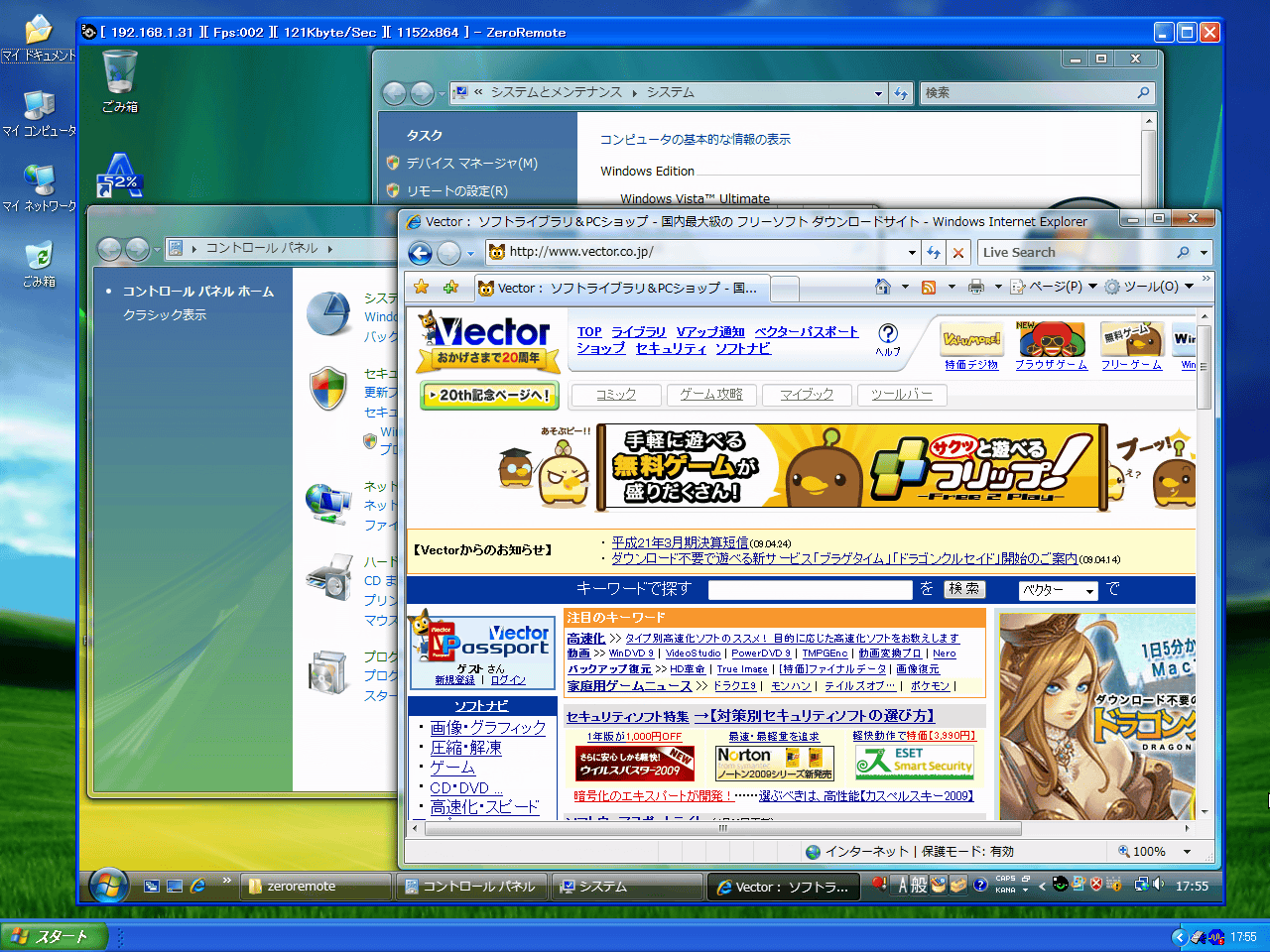Select the Vector IE tab
This screenshot has height=952, width=1270.
pos(620,289)
